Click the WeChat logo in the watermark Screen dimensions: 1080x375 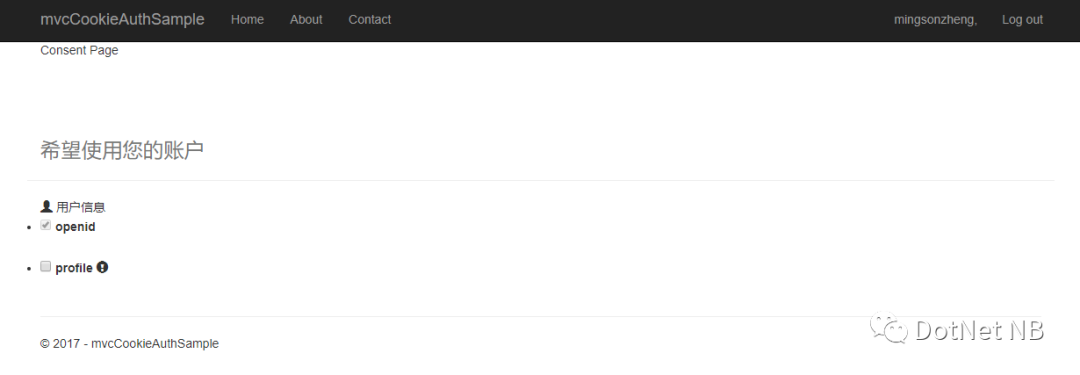pos(889,328)
